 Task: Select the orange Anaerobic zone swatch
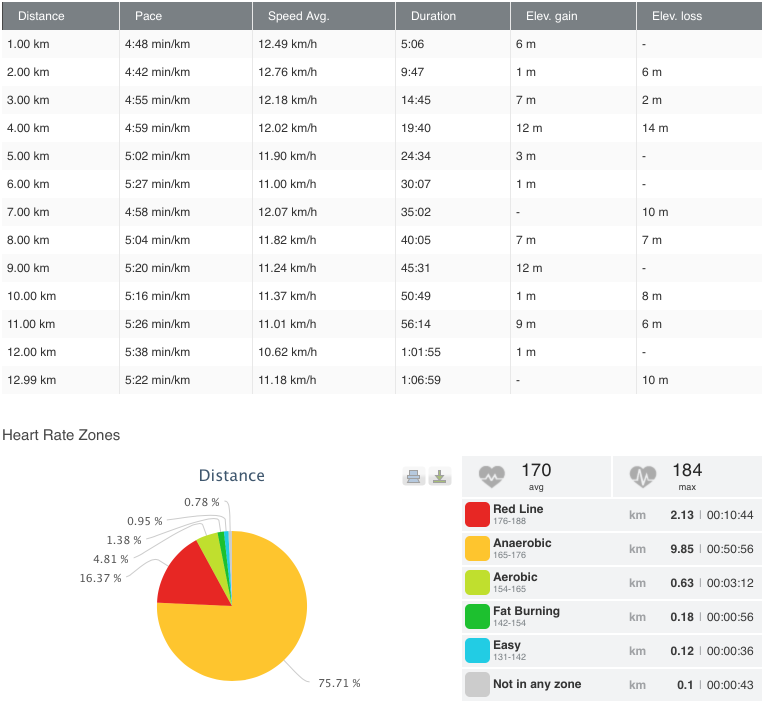coord(477,548)
